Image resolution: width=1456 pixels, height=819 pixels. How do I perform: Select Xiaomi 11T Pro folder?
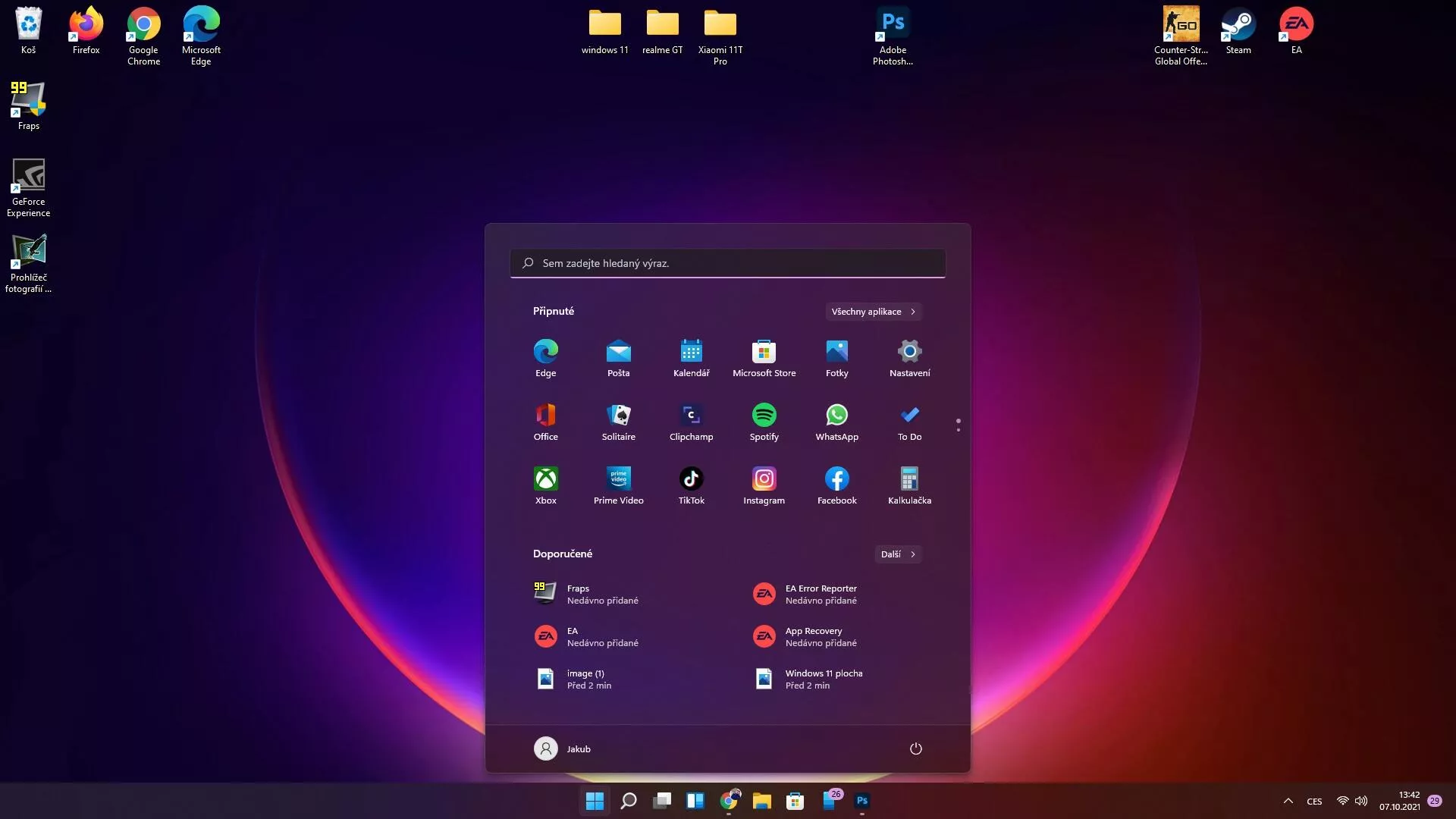[x=720, y=36]
